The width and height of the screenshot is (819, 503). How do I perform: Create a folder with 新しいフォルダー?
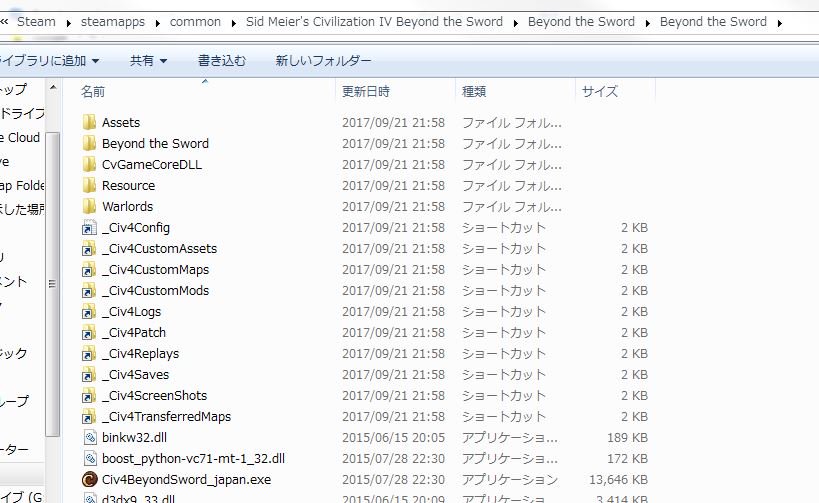[323, 61]
